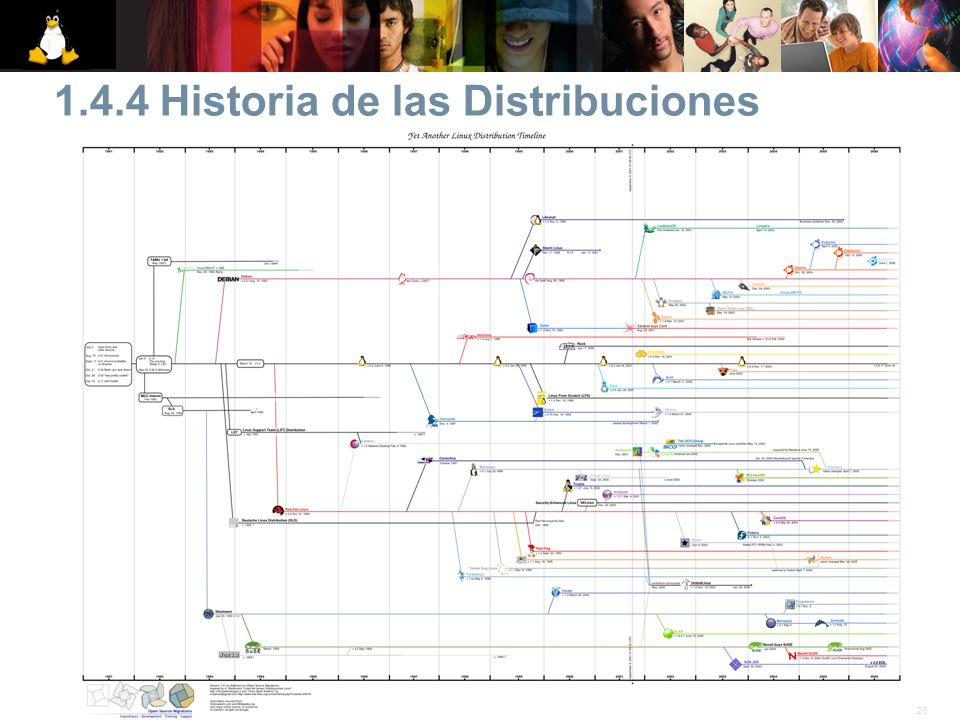Click the UnitedLinux logo

coord(686,583)
